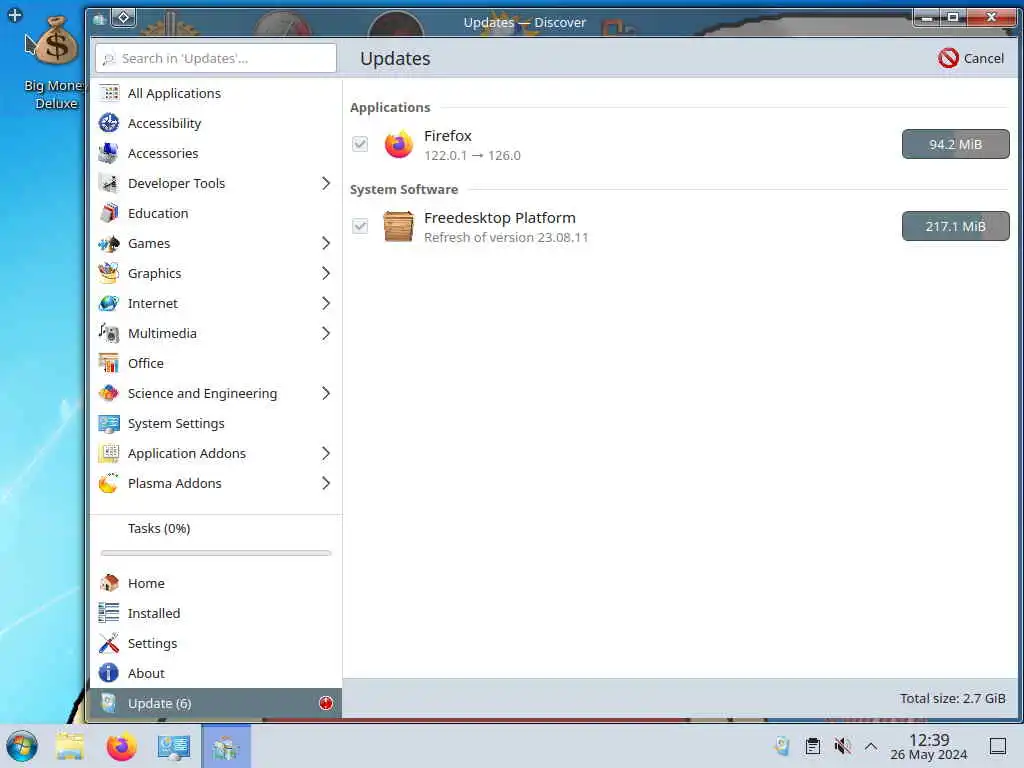Expand Science and Engineering subcategories
1024x768 pixels.
[325, 393]
